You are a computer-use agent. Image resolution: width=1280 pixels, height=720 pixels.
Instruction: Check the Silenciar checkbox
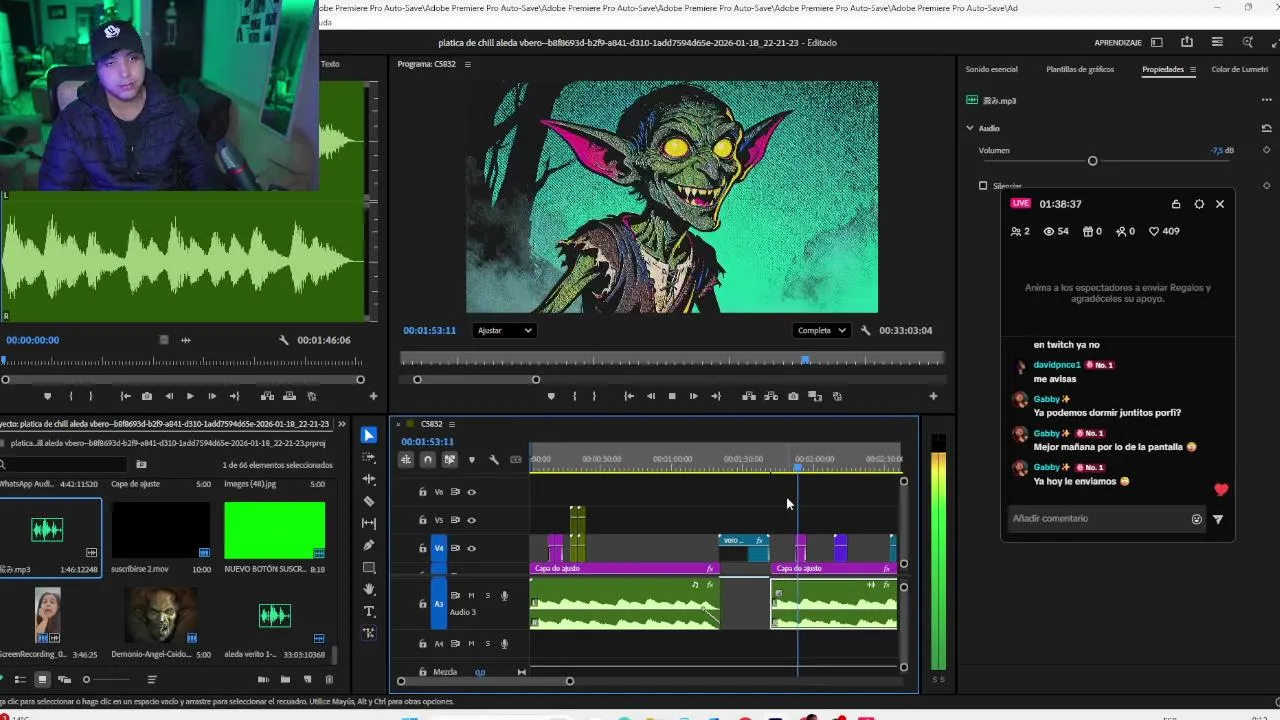coord(983,186)
